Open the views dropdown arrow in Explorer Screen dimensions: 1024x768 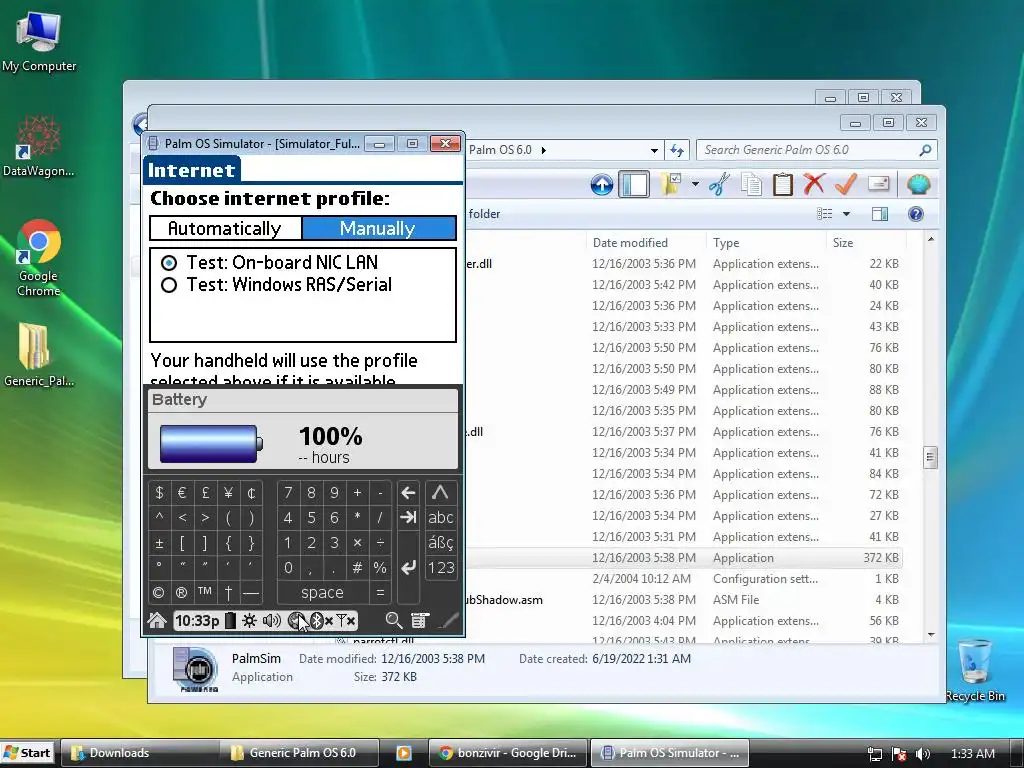846,214
